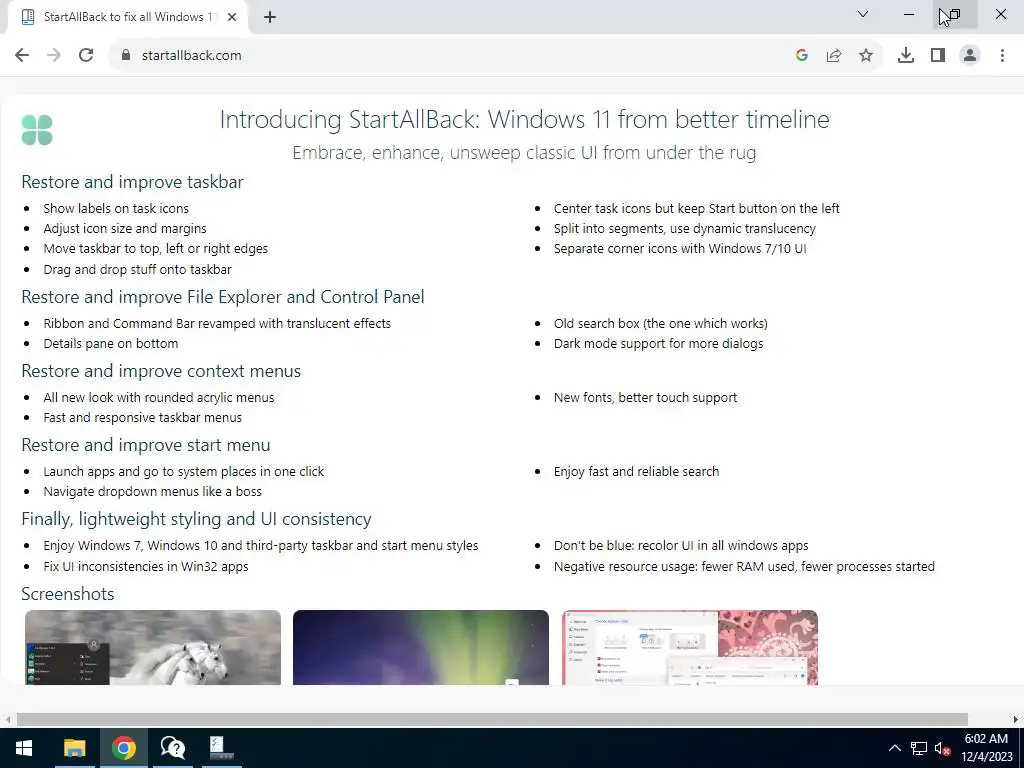
Task: Open the Chrome three-dot menu
Action: point(1002,56)
